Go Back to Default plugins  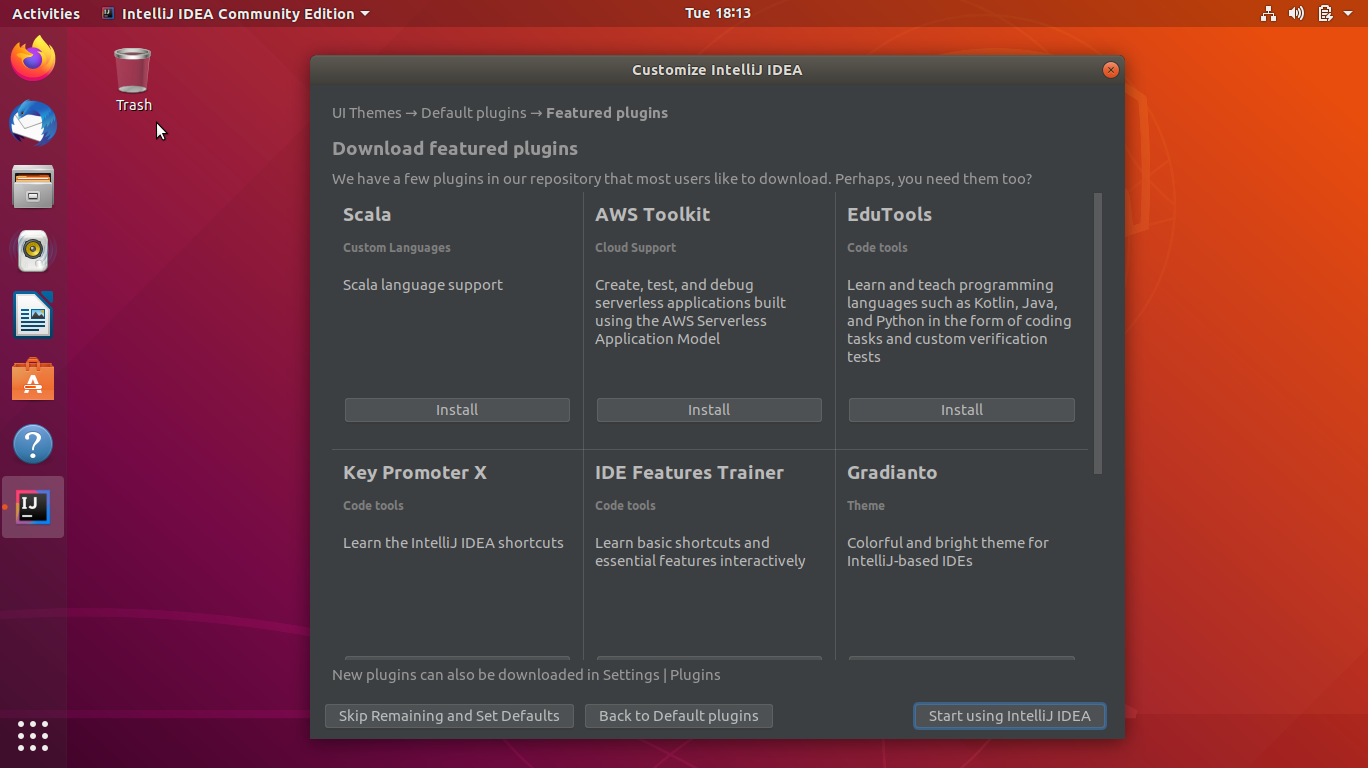678,715
